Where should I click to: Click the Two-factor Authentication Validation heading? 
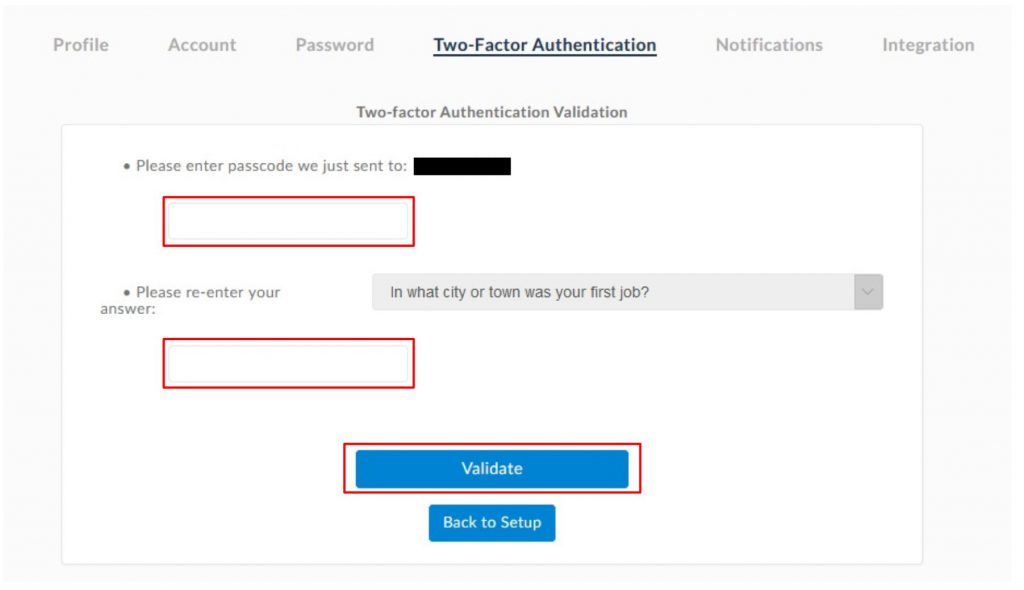pyautogui.click(x=491, y=112)
